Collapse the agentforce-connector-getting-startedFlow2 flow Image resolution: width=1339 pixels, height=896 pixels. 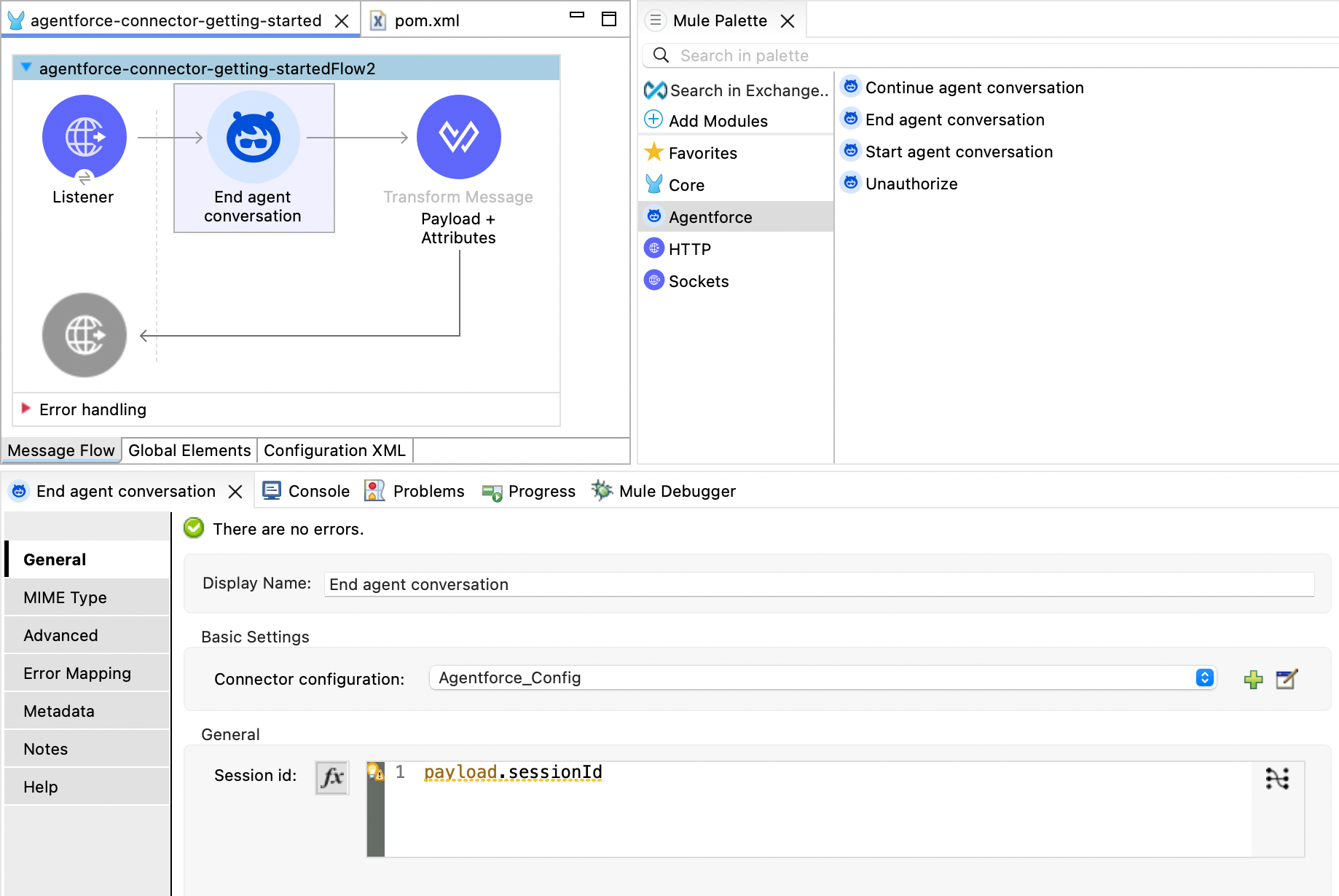click(26, 68)
